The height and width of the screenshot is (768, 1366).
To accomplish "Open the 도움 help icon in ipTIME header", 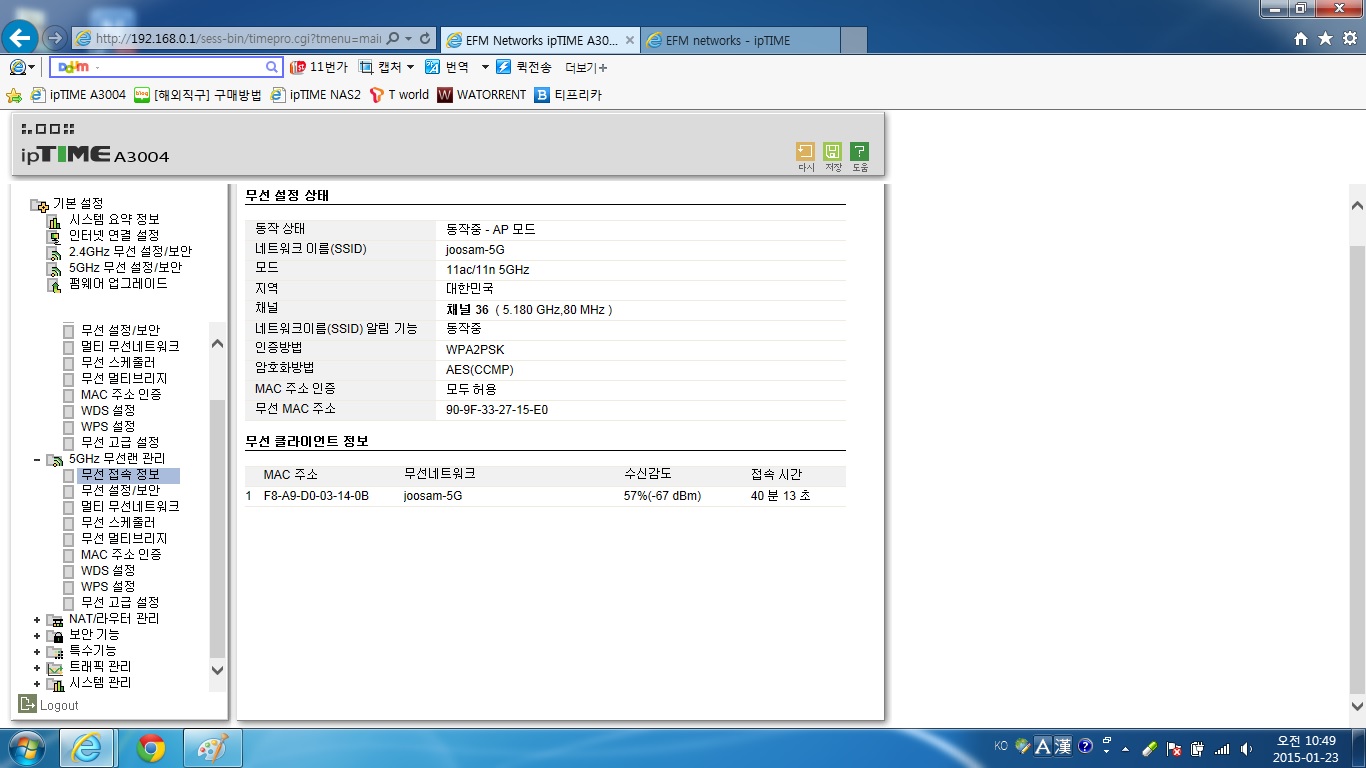I will [859, 151].
